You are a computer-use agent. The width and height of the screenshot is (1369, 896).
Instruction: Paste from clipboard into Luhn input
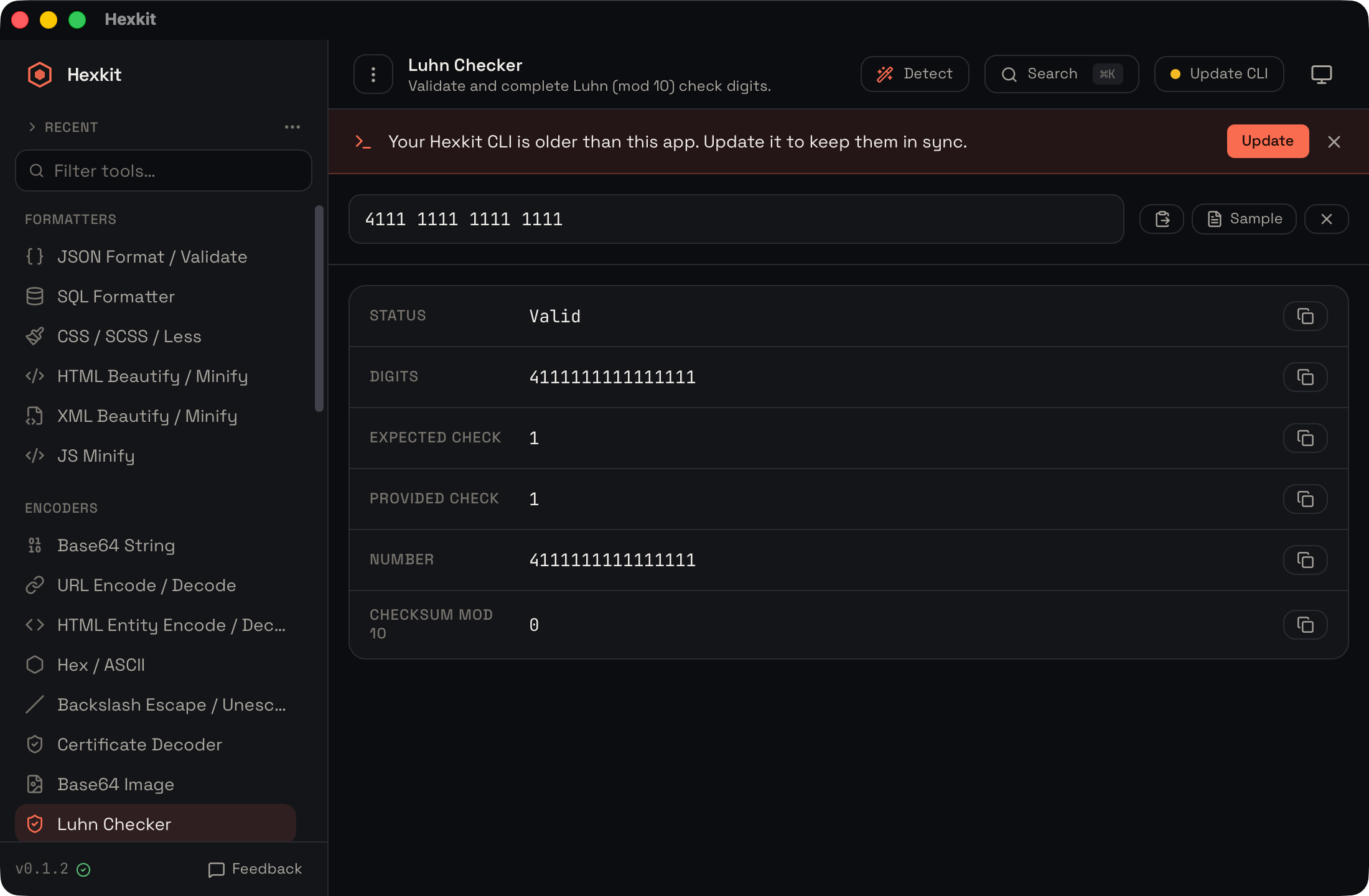click(x=1162, y=219)
